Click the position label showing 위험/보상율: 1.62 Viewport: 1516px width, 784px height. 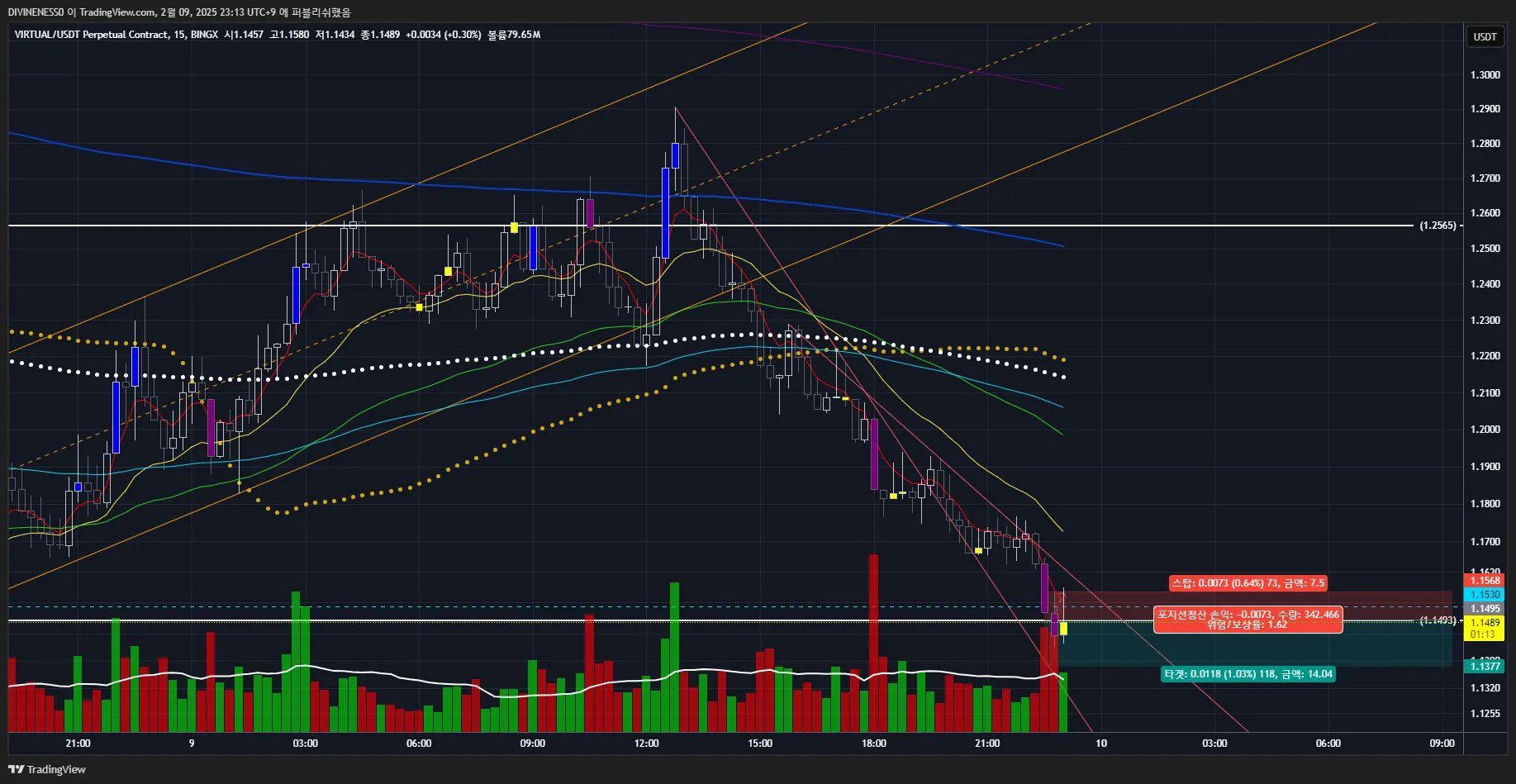(x=1247, y=620)
